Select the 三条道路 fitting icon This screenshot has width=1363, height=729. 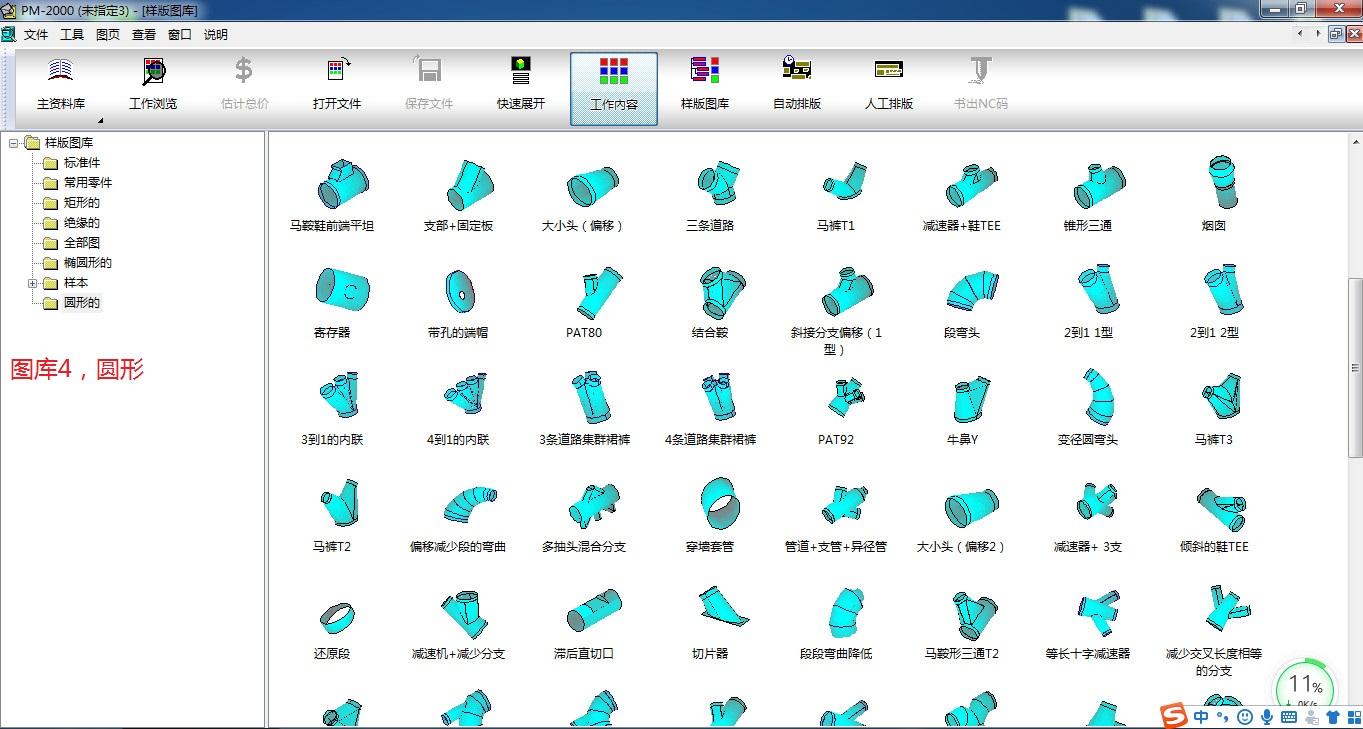click(717, 183)
